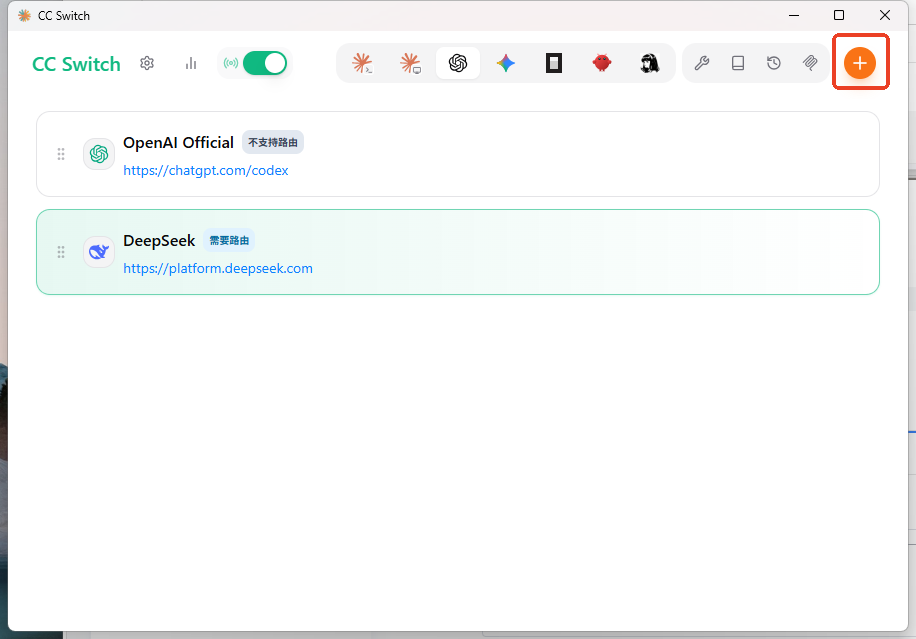
Task: Click the 需要路由 badge
Action: (x=229, y=241)
